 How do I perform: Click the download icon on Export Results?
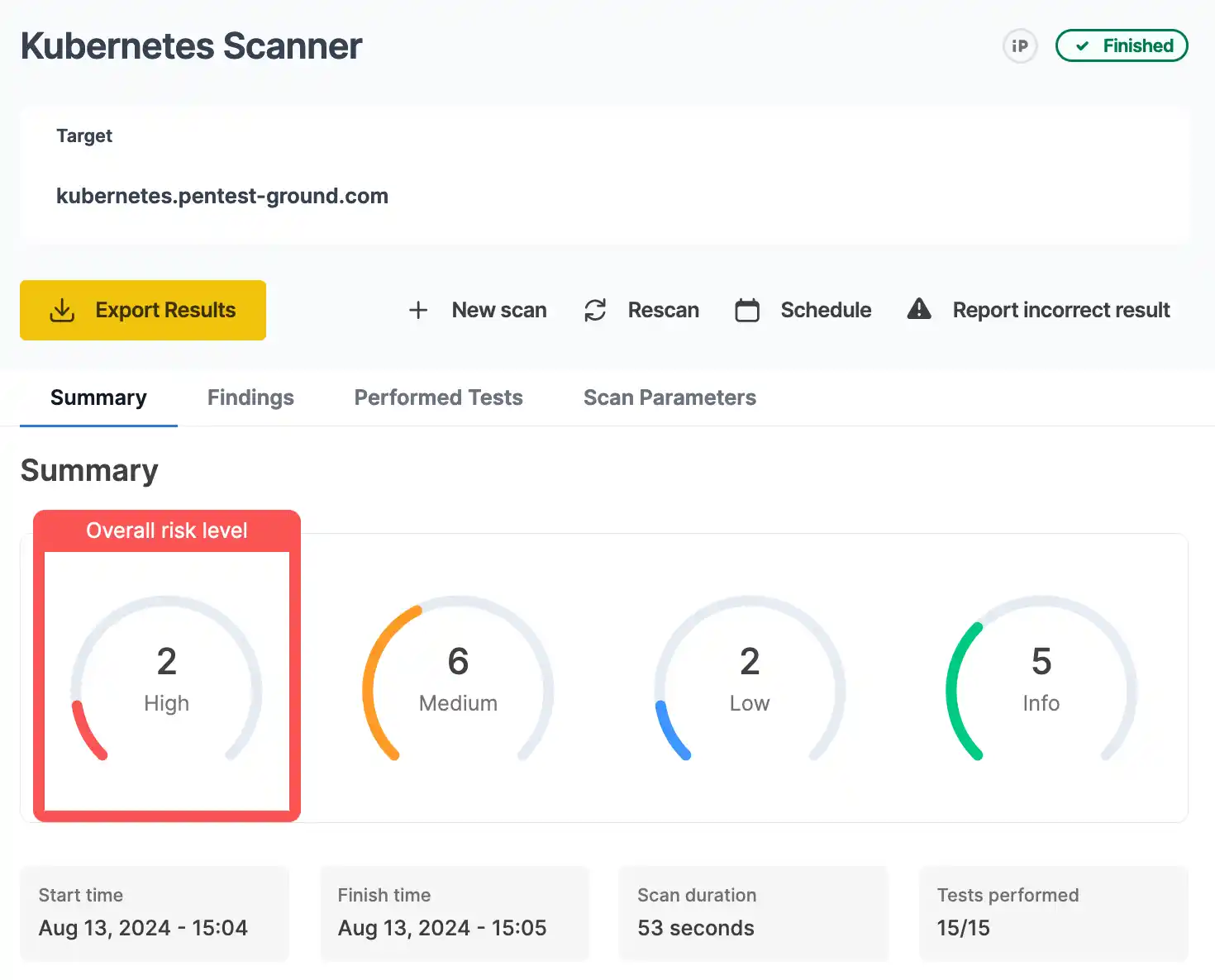64,310
